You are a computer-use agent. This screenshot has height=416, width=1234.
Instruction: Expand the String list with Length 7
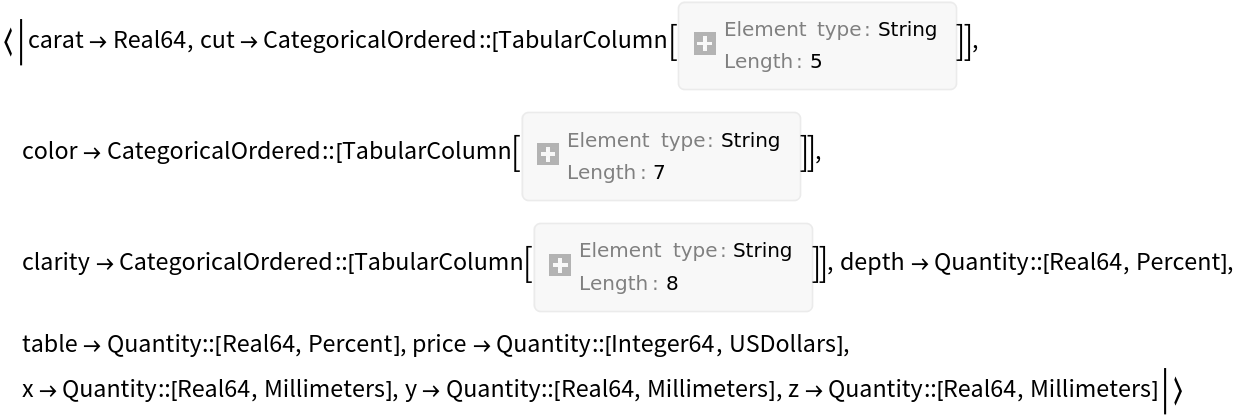coord(548,155)
